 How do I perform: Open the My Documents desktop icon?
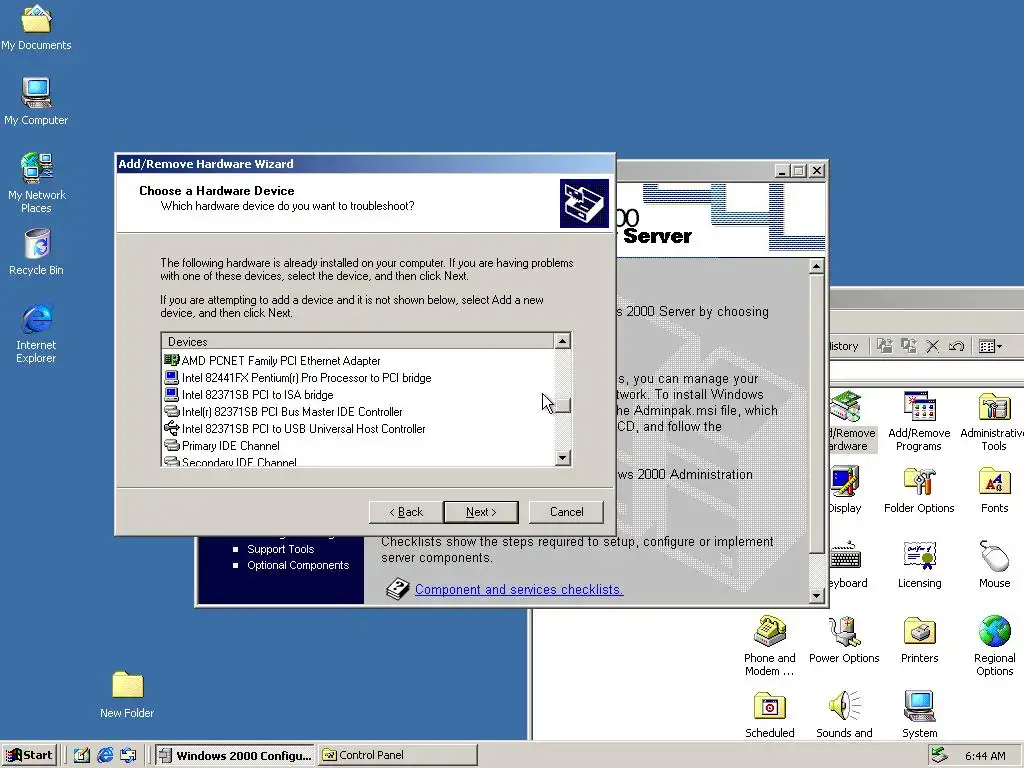point(36,27)
